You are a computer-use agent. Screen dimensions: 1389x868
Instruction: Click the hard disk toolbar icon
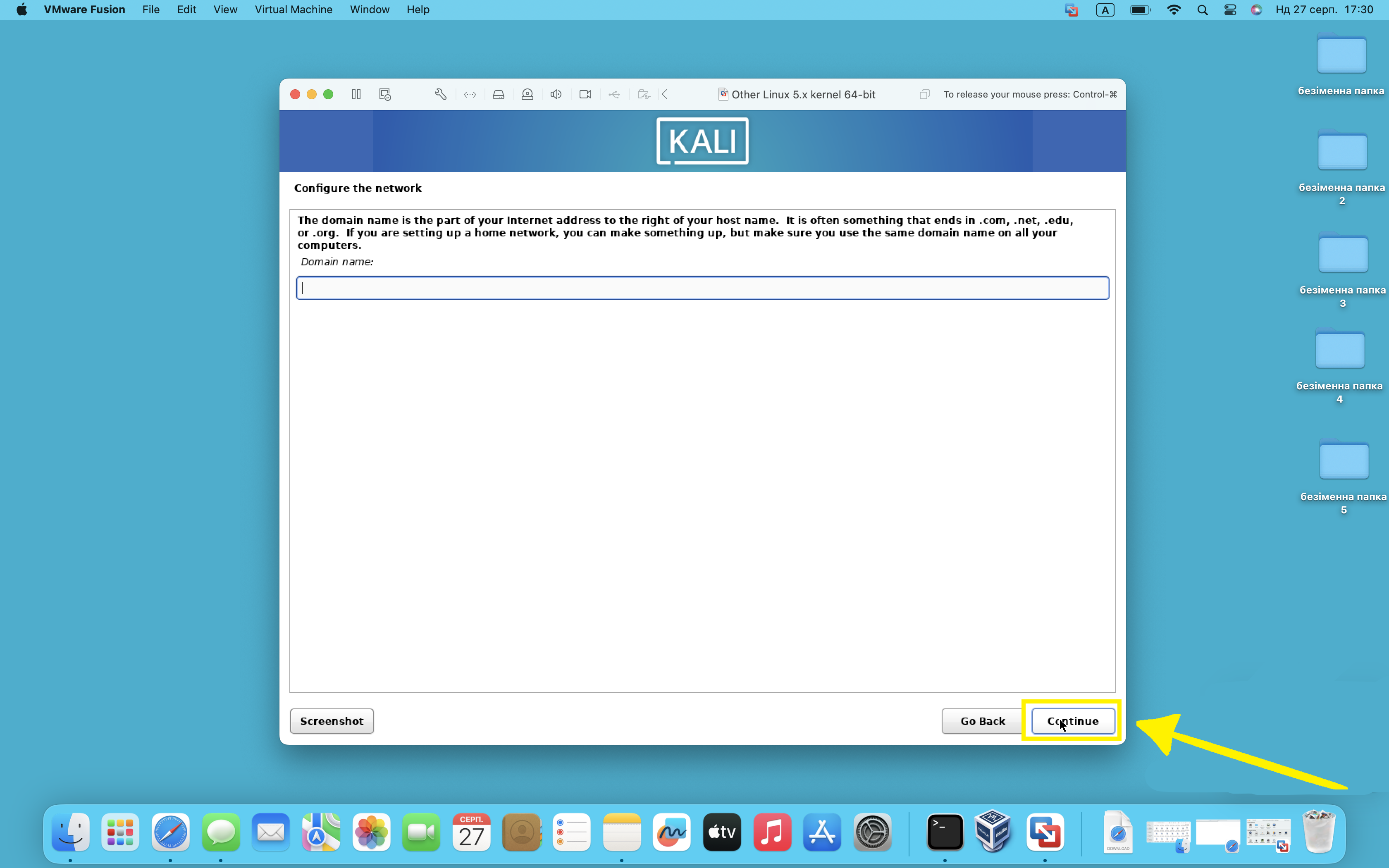498,94
